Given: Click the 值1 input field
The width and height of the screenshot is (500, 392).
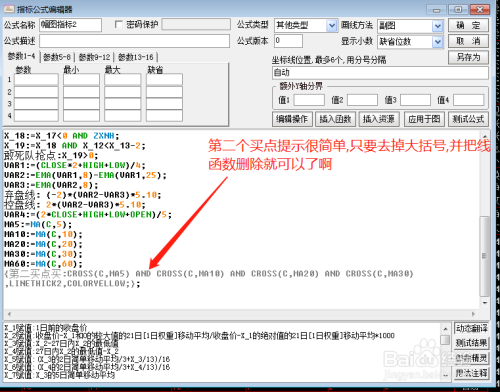Looking at the screenshot, I should 309,100.
